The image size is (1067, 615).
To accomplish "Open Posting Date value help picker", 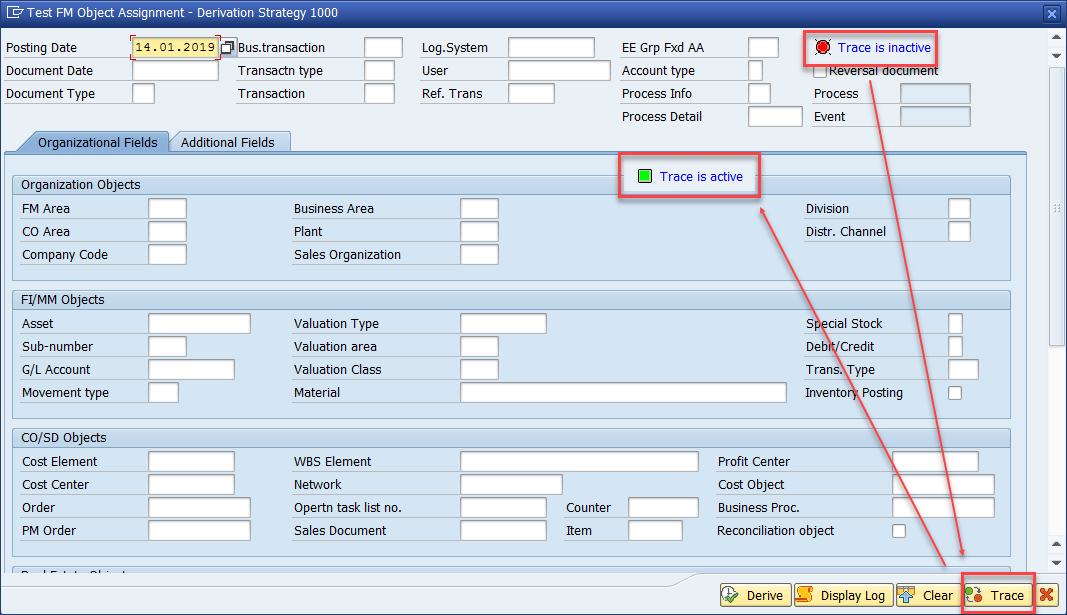I will tap(228, 48).
